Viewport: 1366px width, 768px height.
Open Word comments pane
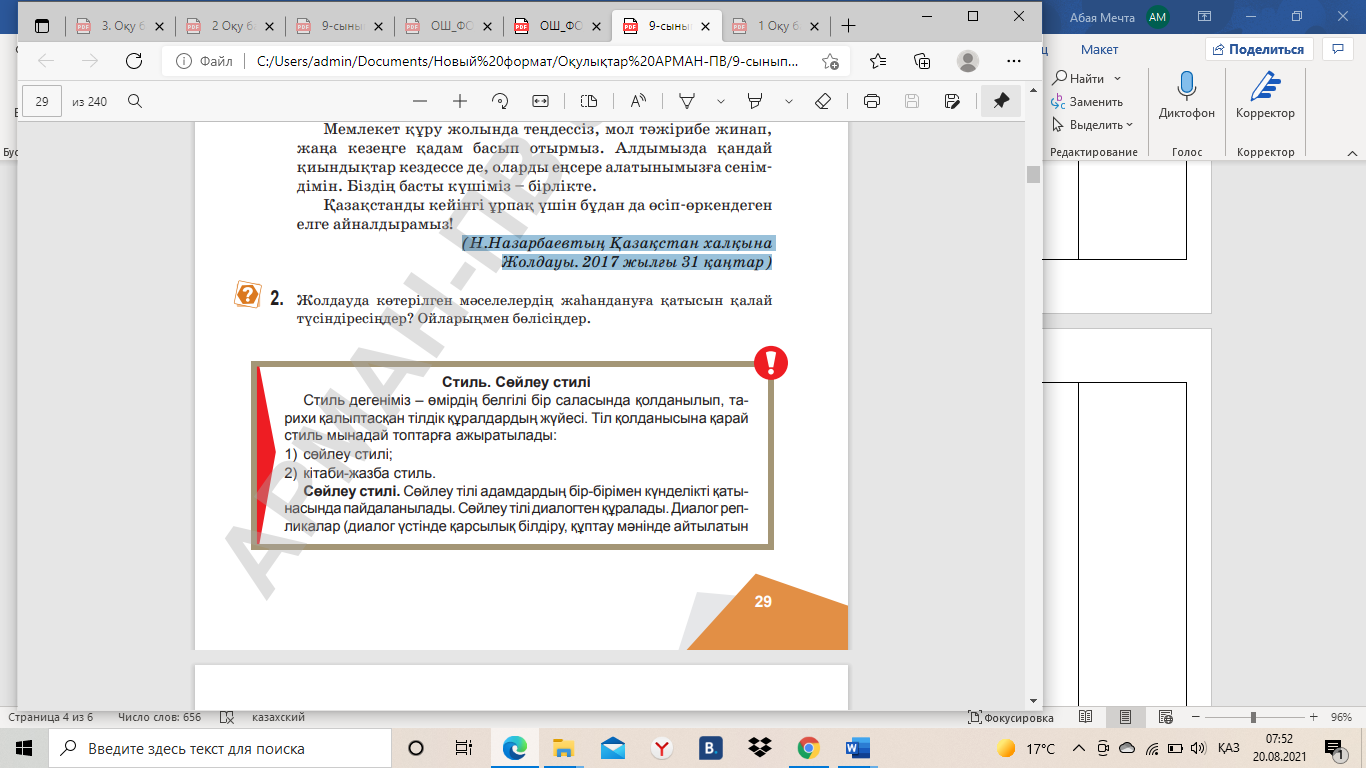pos(1337,49)
